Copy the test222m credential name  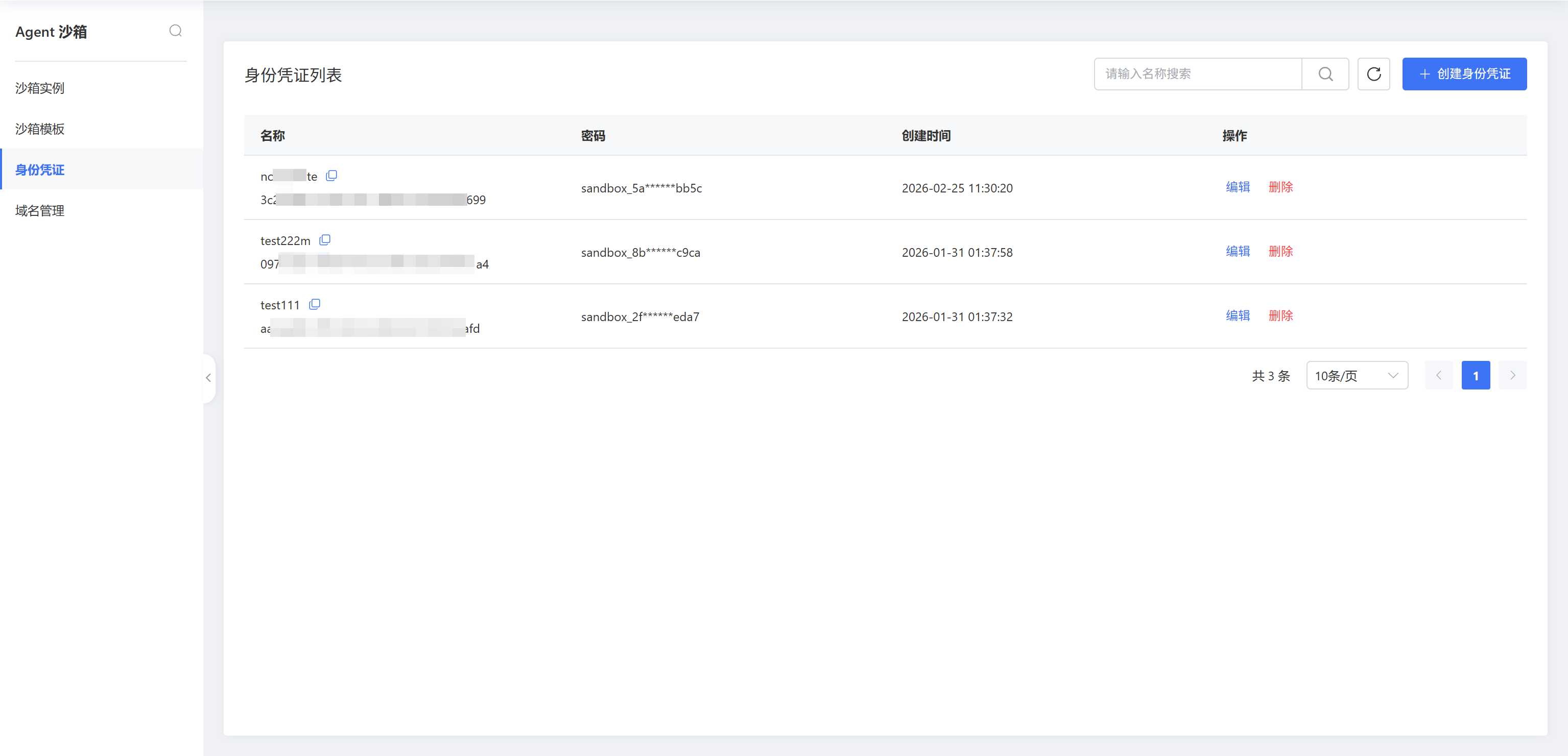pyautogui.click(x=324, y=240)
